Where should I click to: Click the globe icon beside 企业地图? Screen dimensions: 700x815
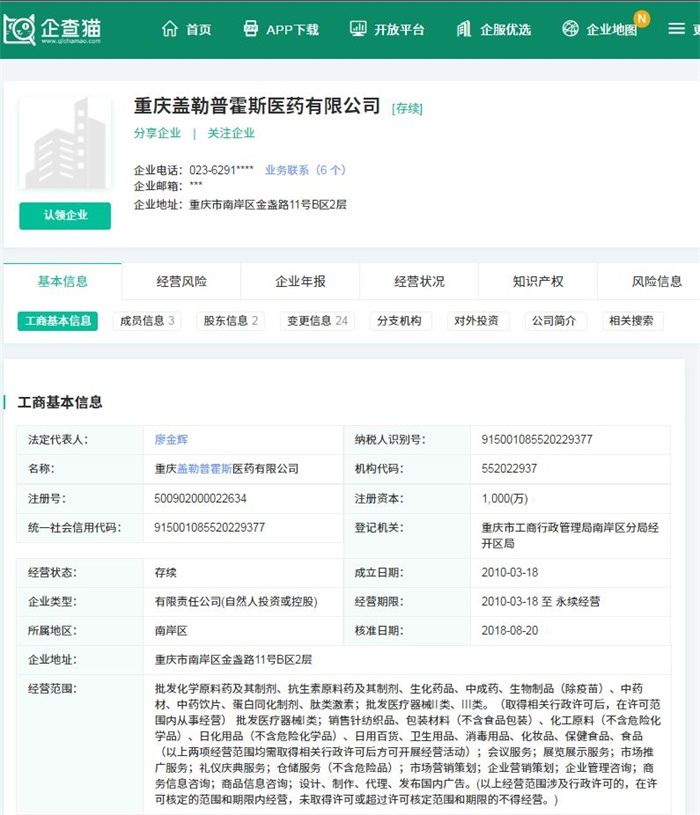[x=570, y=29]
